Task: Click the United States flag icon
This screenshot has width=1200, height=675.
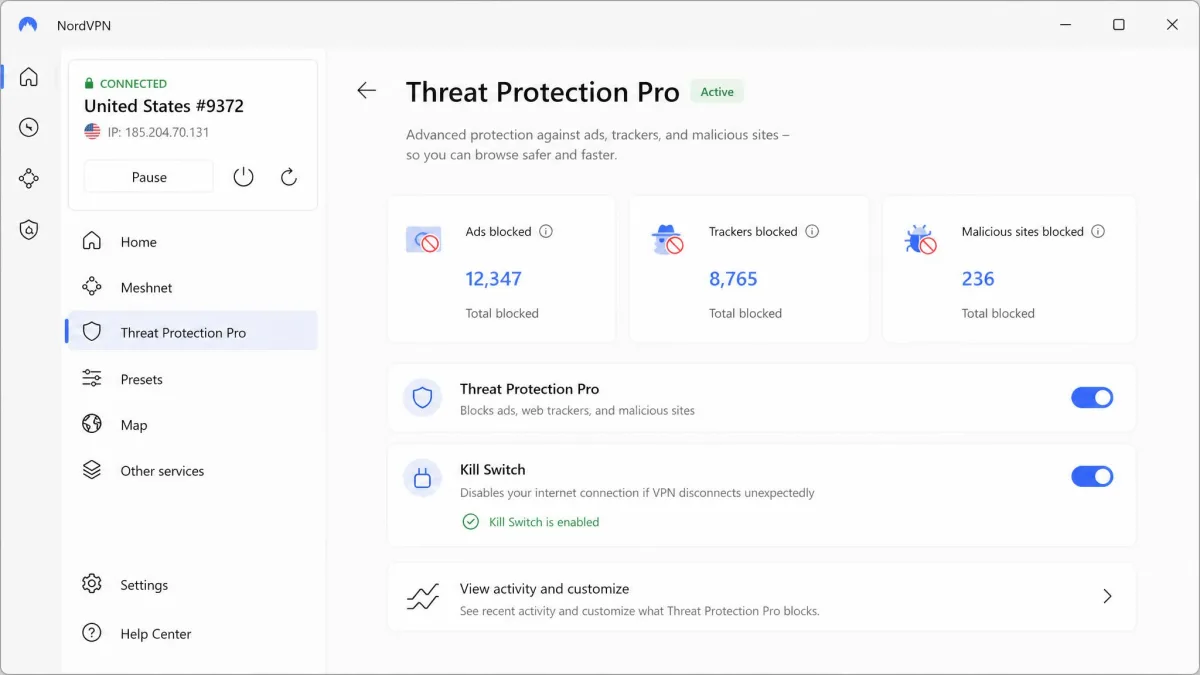Action: click(x=92, y=132)
